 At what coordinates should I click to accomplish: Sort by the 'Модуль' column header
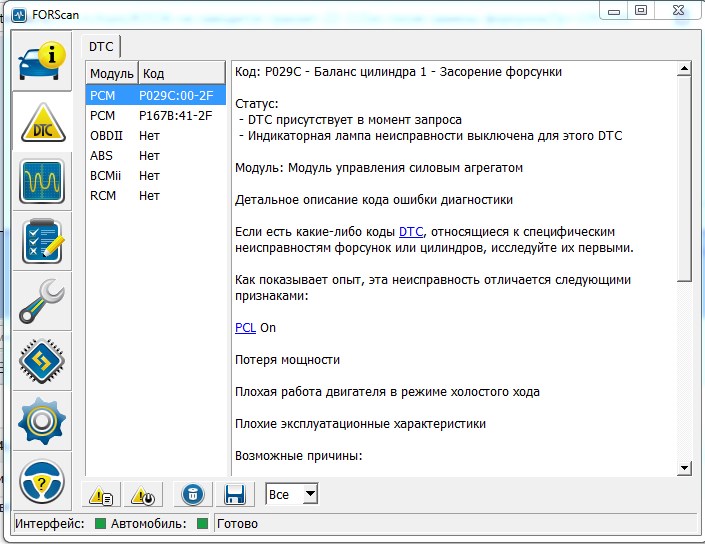pyautogui.click(x=112, y=73)
